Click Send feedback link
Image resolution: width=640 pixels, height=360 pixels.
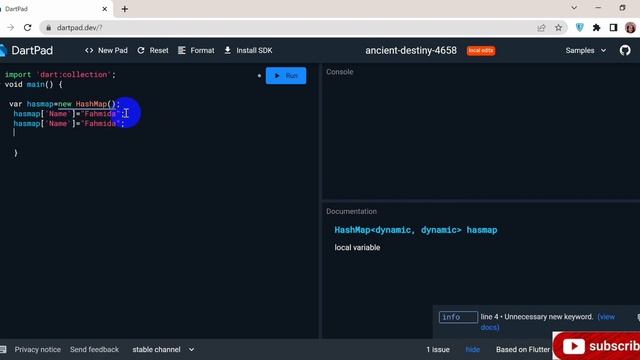(x=94, y=349)
